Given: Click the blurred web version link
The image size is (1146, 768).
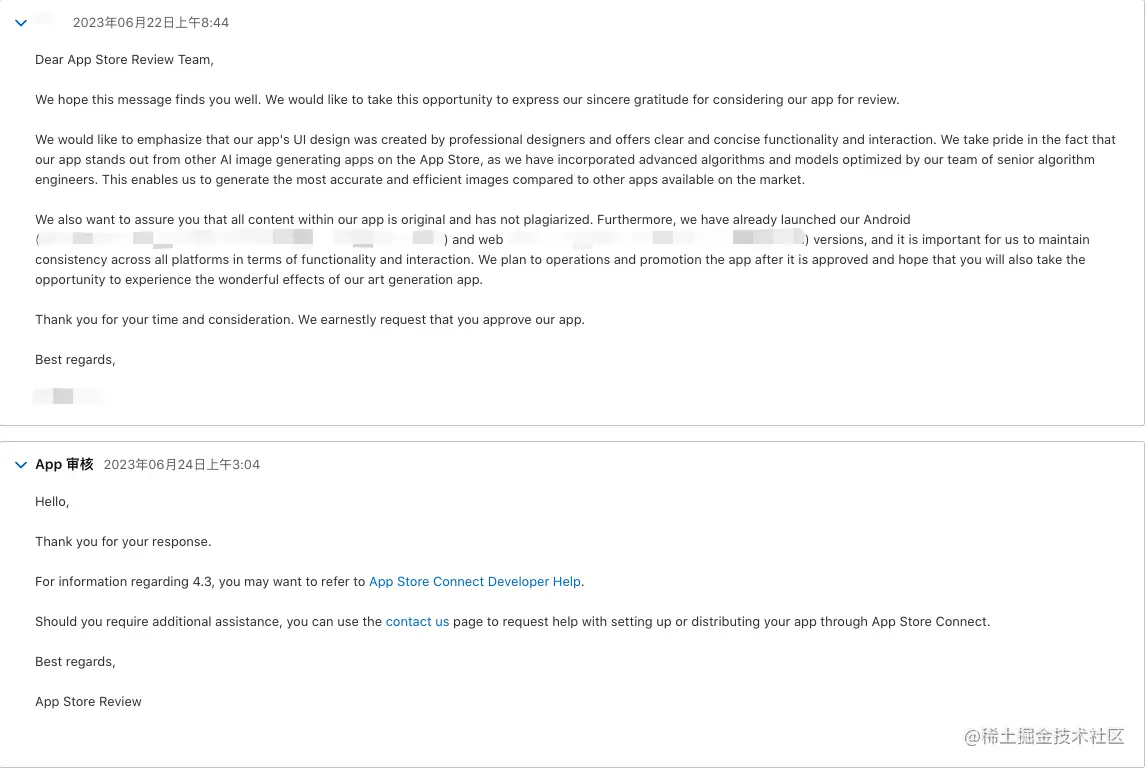Looking at the screenshot, I should 656,239.
